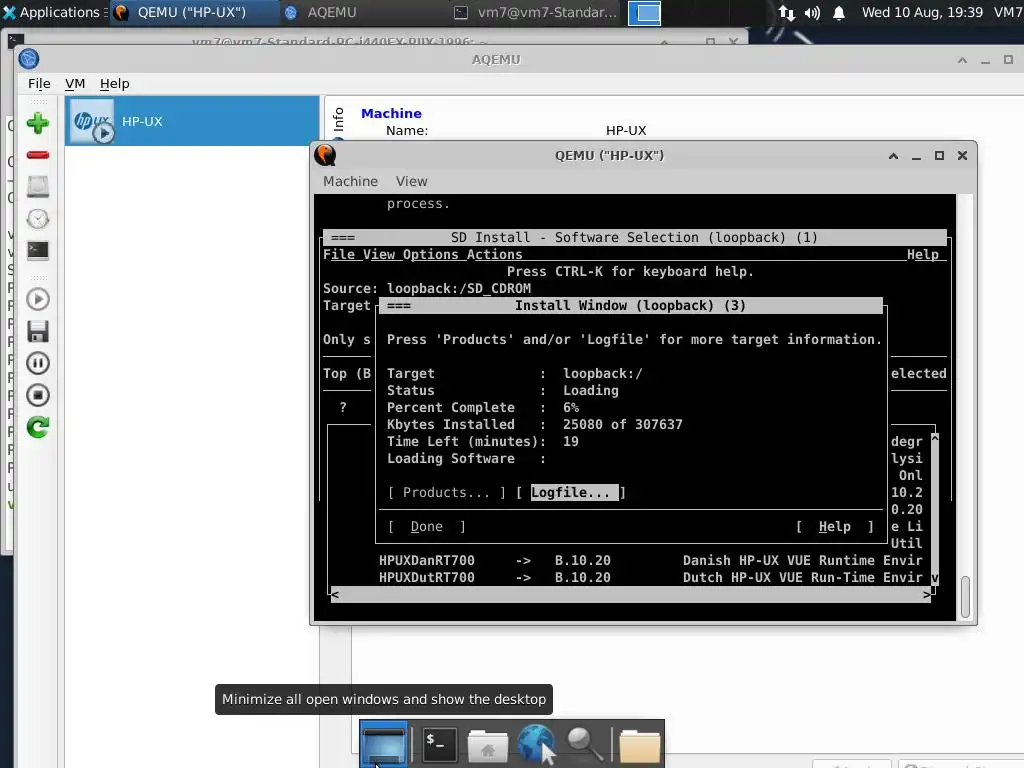This screenshot has height=768, width=1024.
Task: Click Help in the SD Install menu bar
Action: 923,255
